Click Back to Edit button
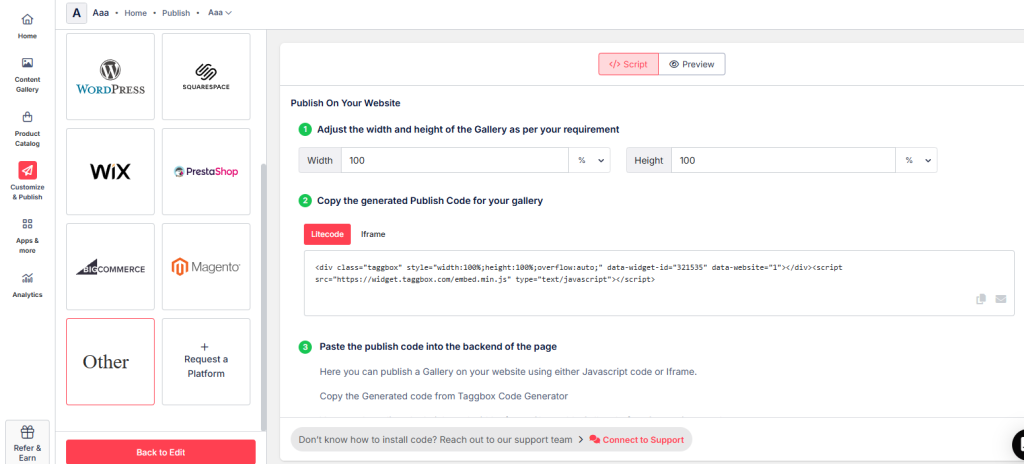The width and height of the screenshot is (1024, 464). pyautogui.click(x=161, y=452)
